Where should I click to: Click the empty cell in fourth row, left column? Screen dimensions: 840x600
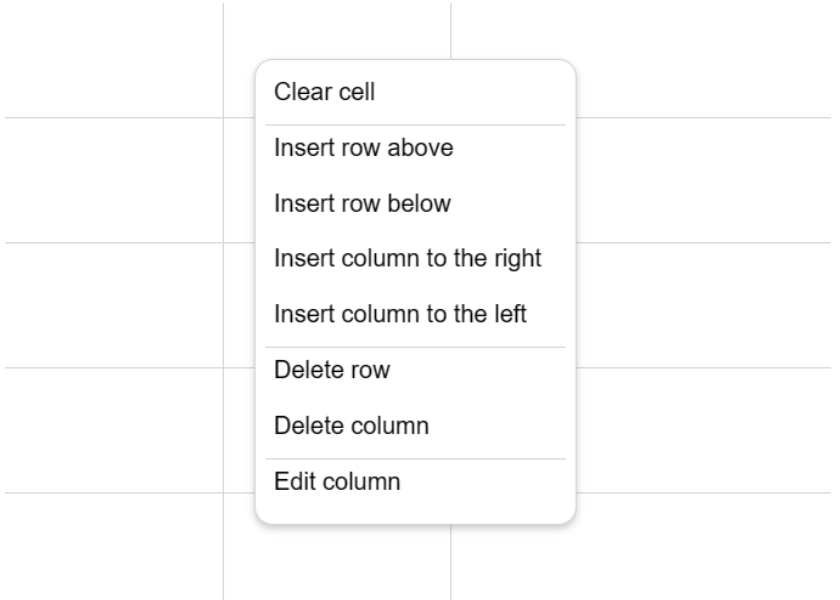[114, 430]
